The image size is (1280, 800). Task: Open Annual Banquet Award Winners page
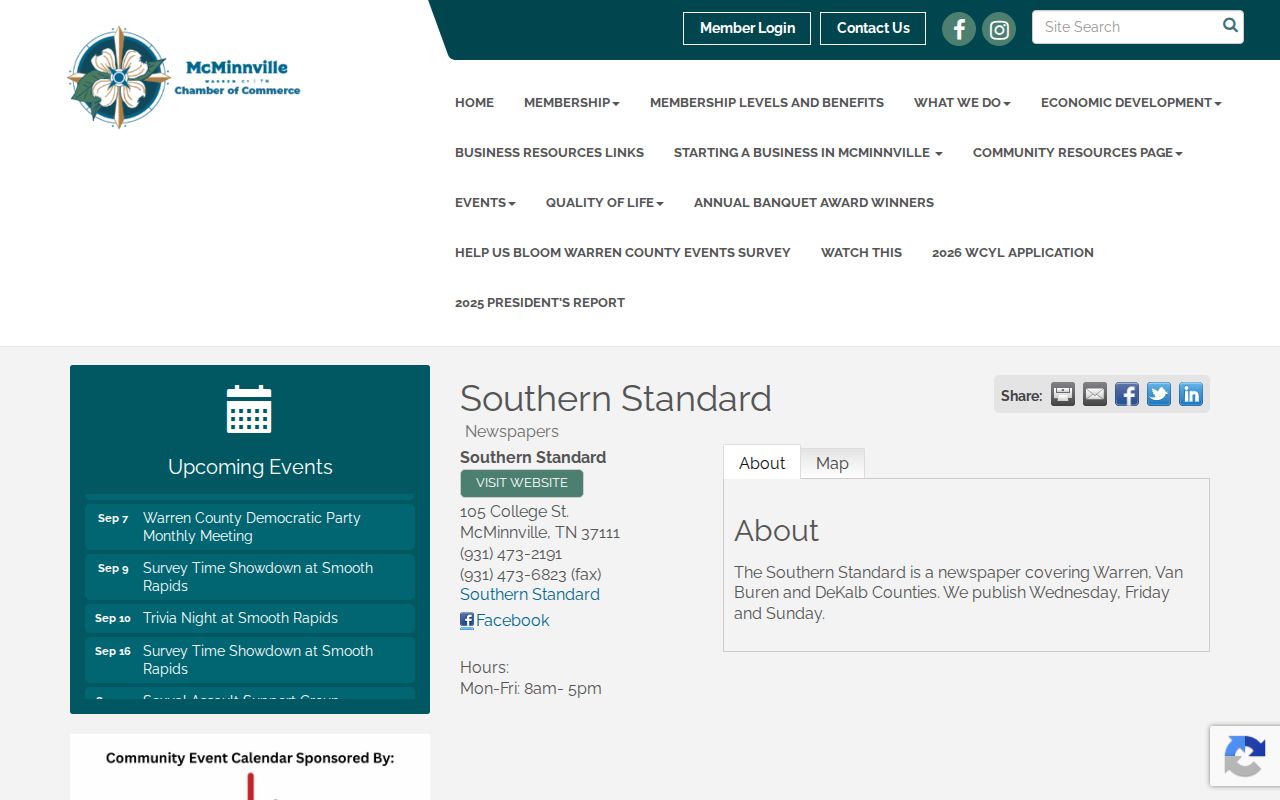[x=814, y=202]
